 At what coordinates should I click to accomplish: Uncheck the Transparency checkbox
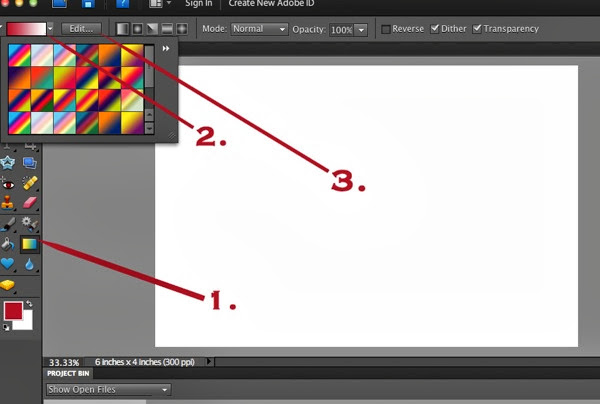point(477,29)
